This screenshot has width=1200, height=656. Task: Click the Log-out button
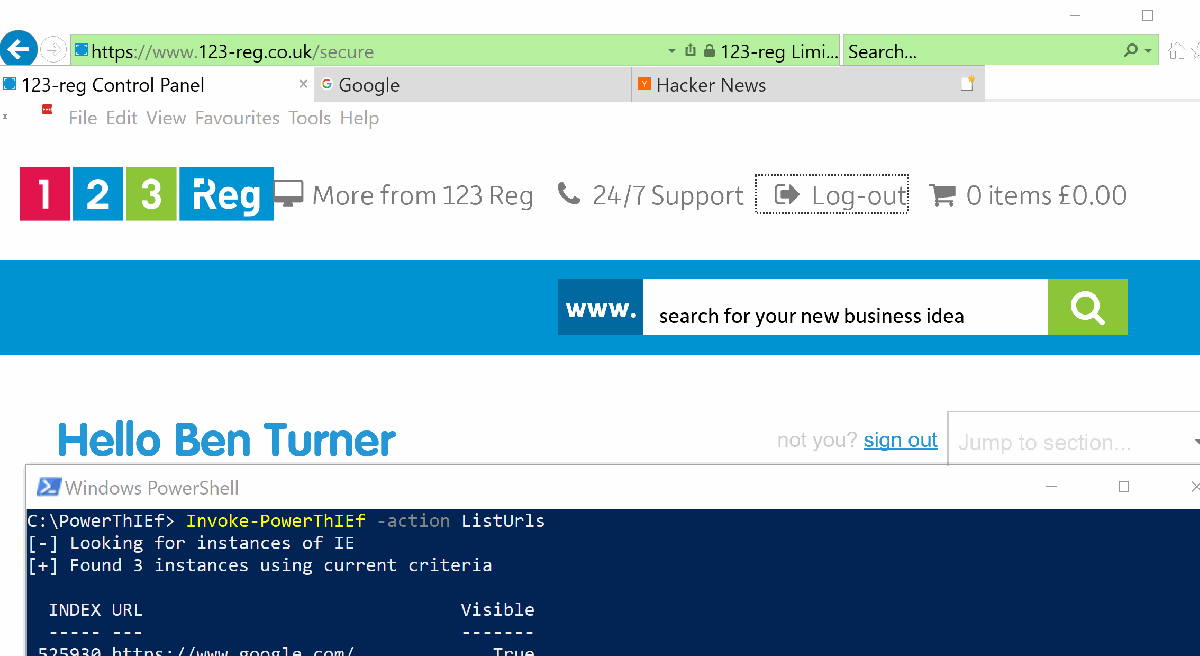832,195
